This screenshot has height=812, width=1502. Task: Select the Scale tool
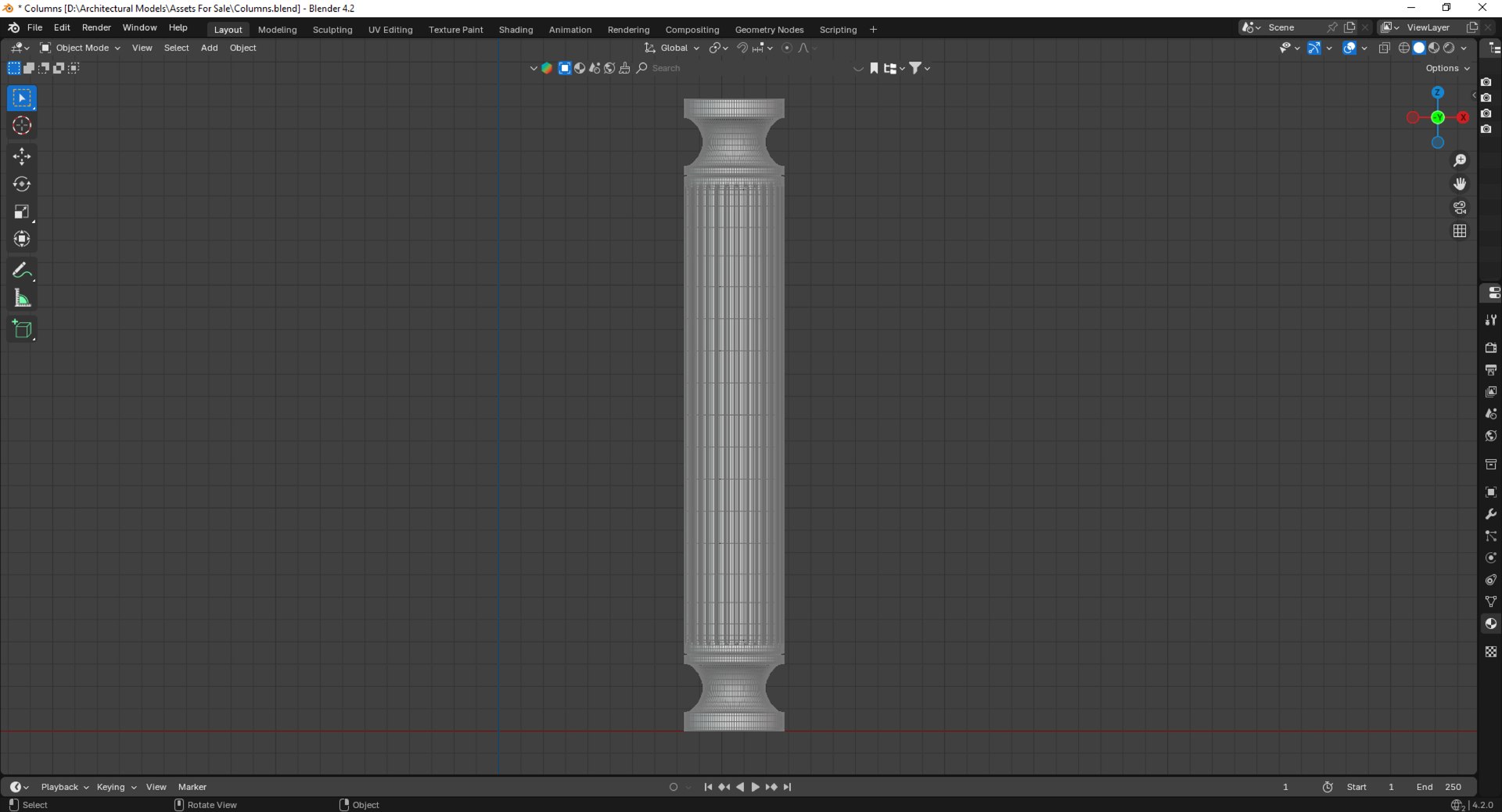click(x=22, y=211)
